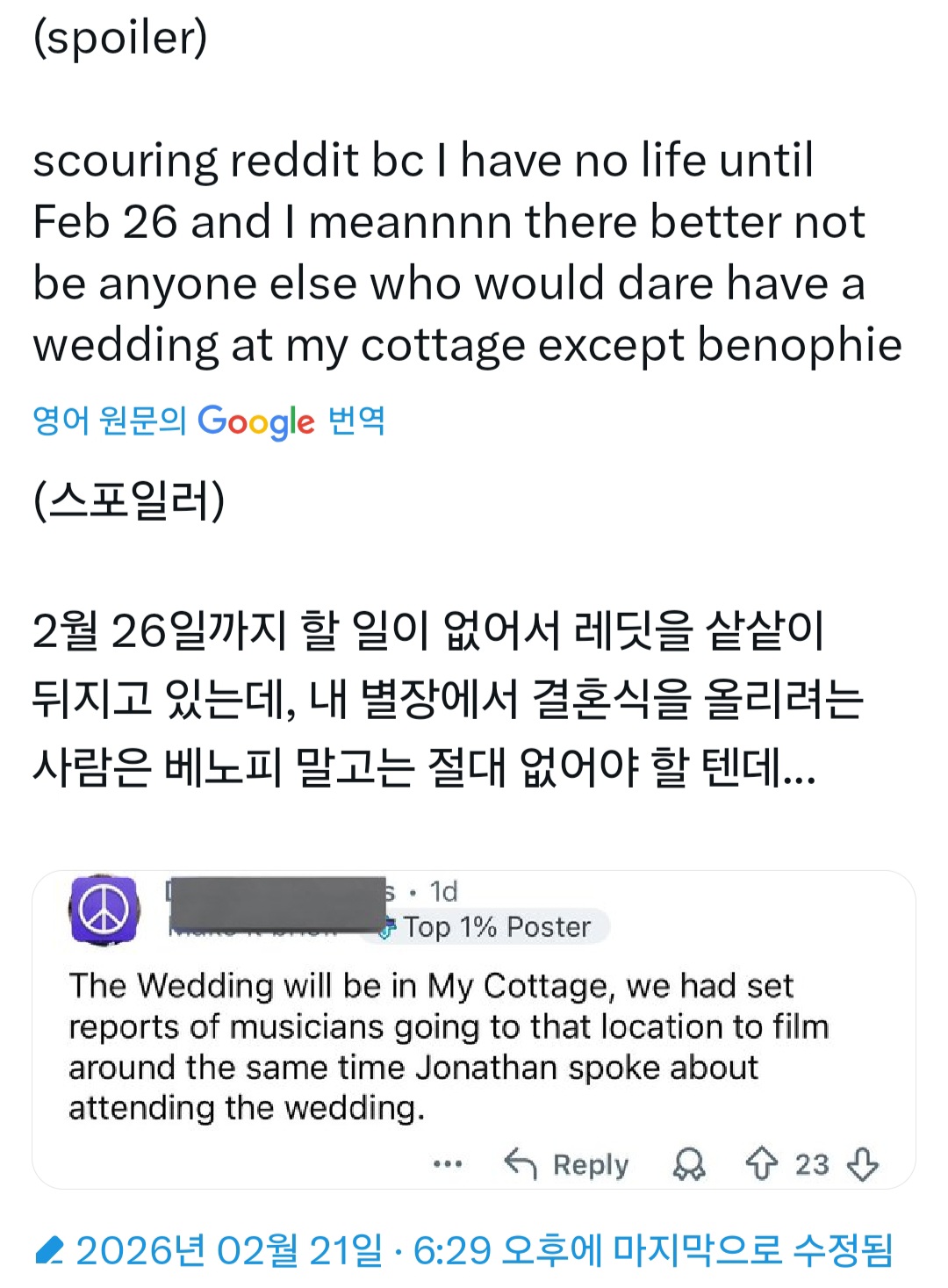Click the purple peace-sign avatar
This screenshot has width=948, height=1288.
[104, 910]
